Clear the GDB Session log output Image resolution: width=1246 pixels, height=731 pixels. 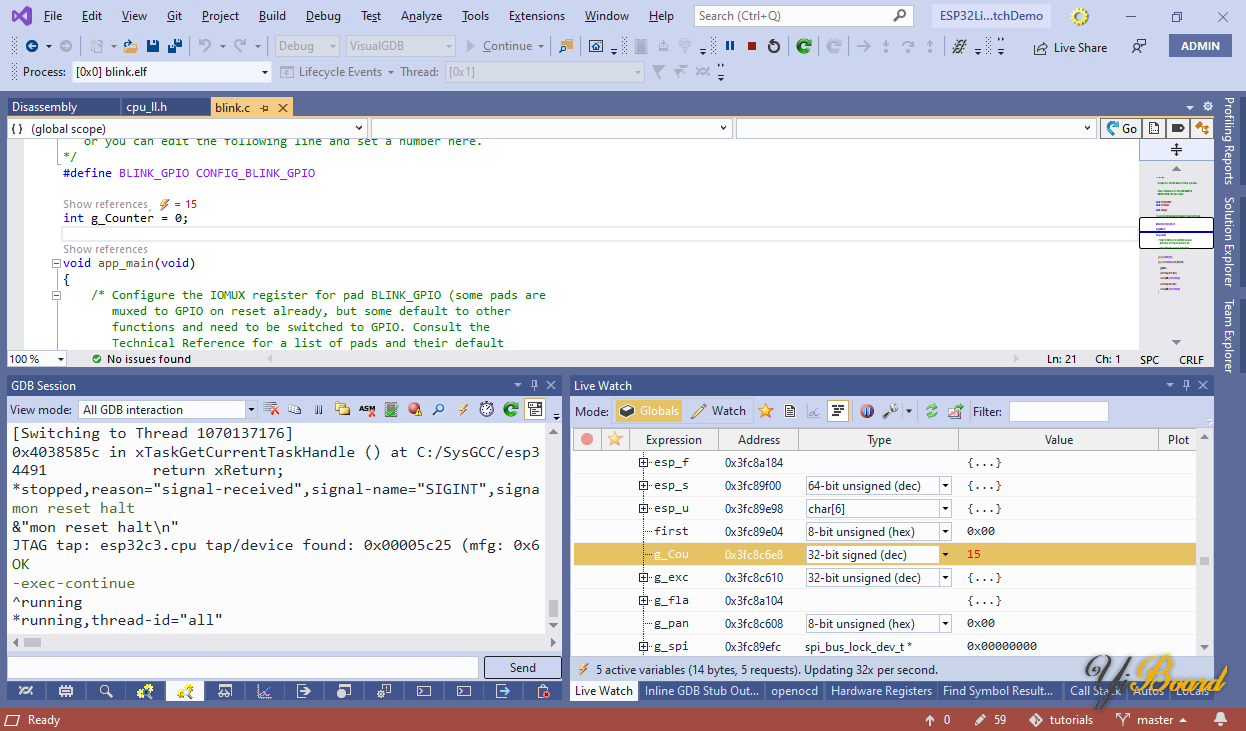pyautogui.click(x=271, y=409)
